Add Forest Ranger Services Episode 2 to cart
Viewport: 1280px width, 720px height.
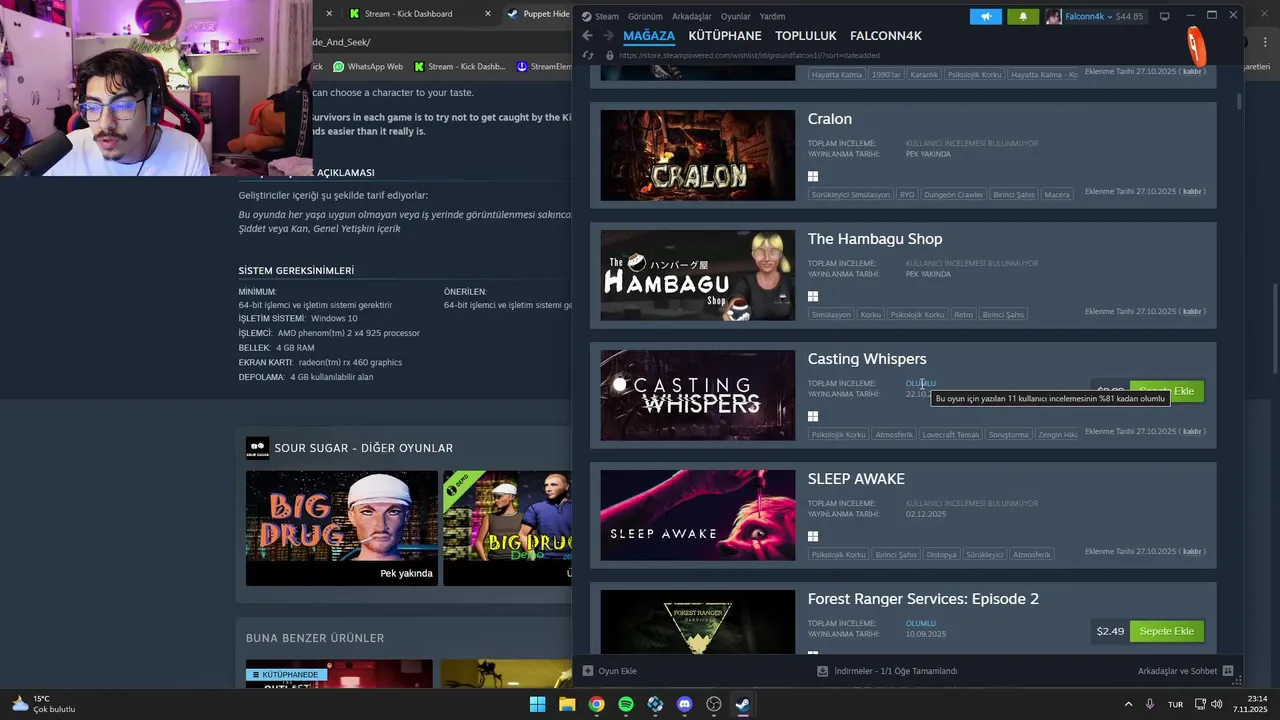coord(1167,631)
